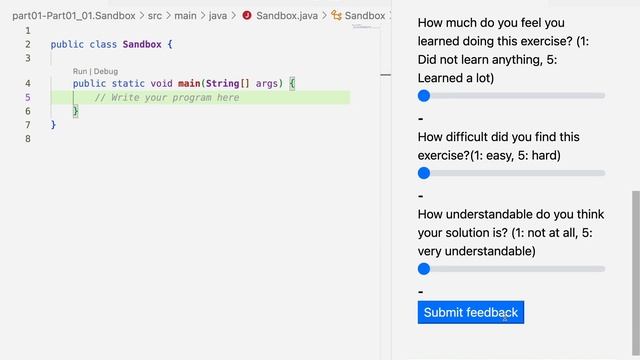Select the Sandbox class breadcrumb item
The width and height of the screenshot is (640, 360).
(x=365, y=16)
